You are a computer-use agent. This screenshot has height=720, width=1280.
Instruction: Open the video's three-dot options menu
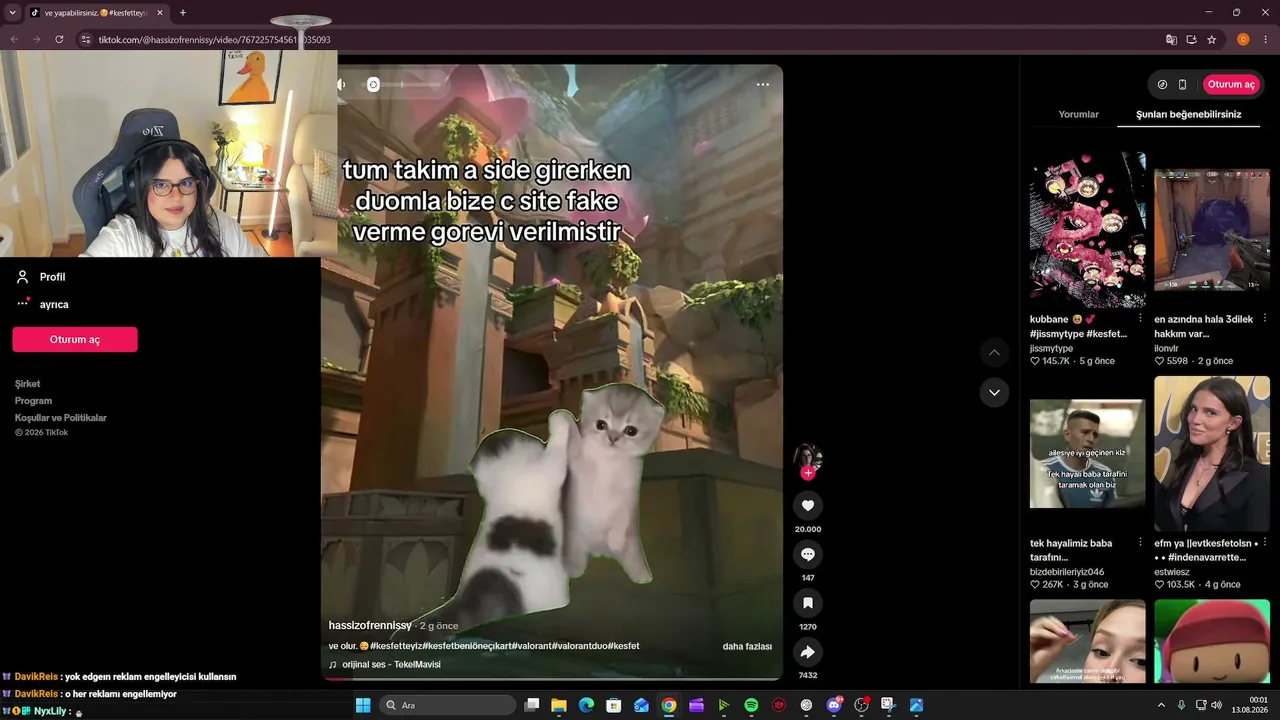click(763, 84)
